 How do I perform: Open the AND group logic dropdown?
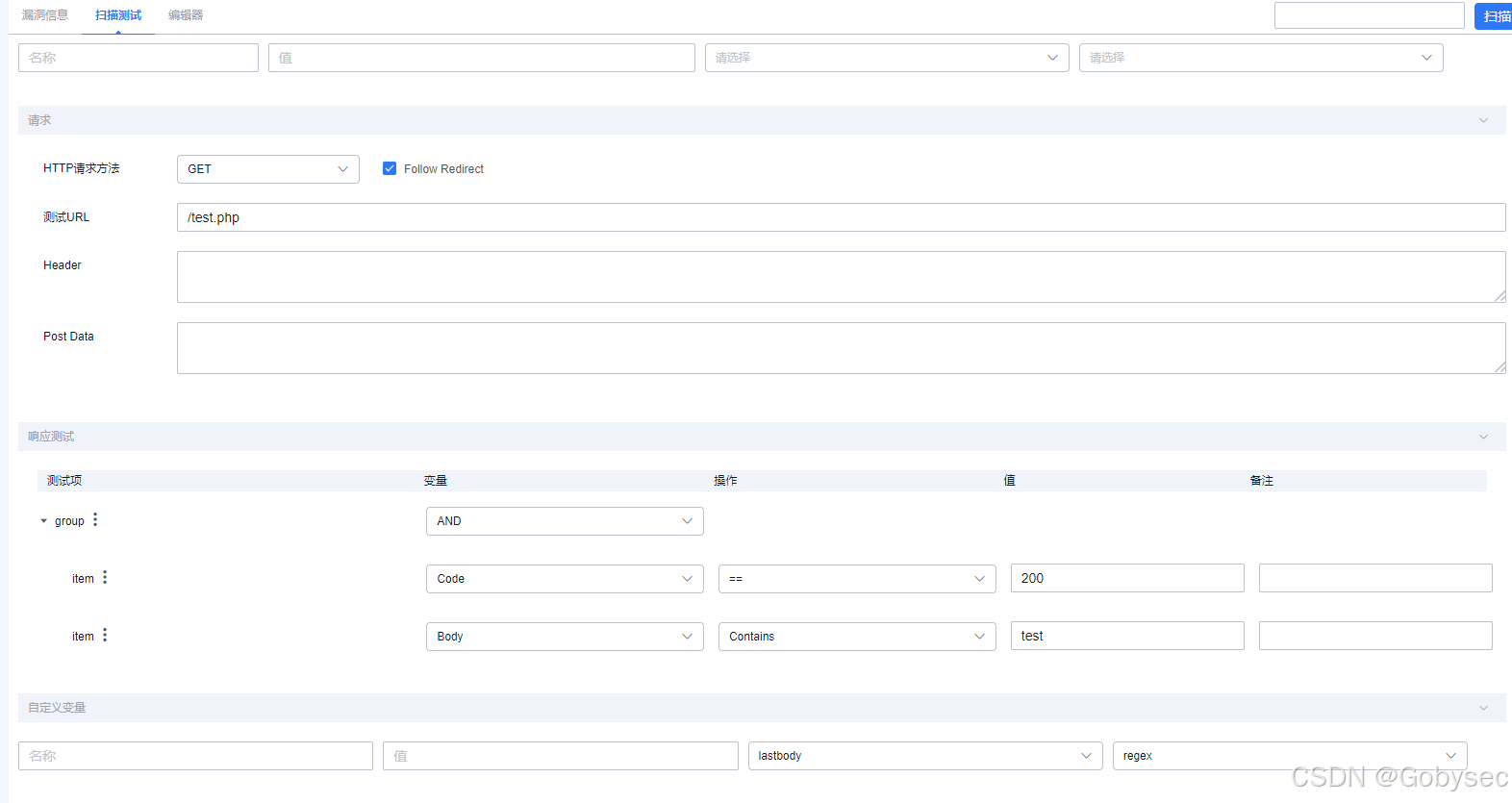coord(565,521)
